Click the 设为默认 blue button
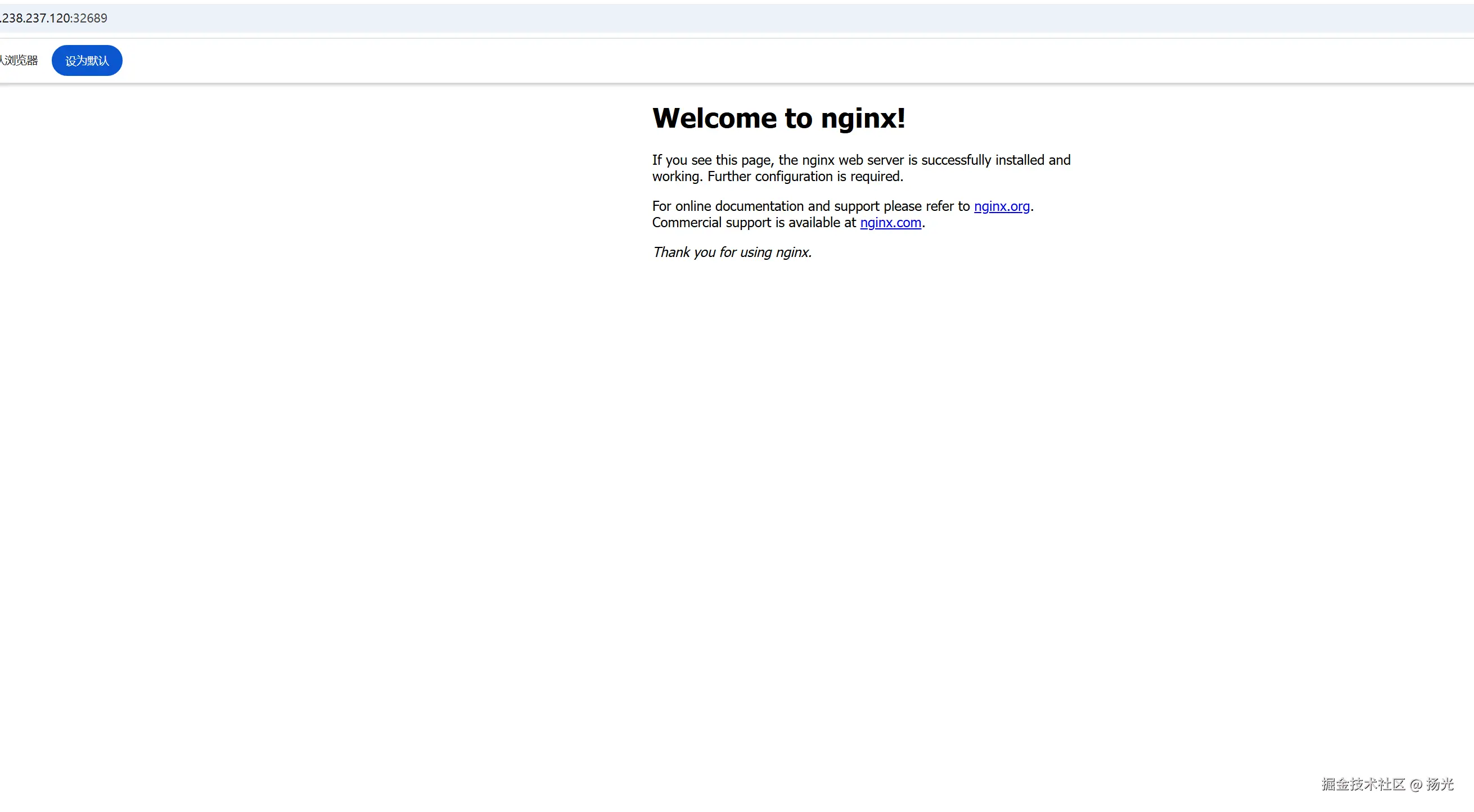The width and height of the screenshot is (1474, 812). 87,61
